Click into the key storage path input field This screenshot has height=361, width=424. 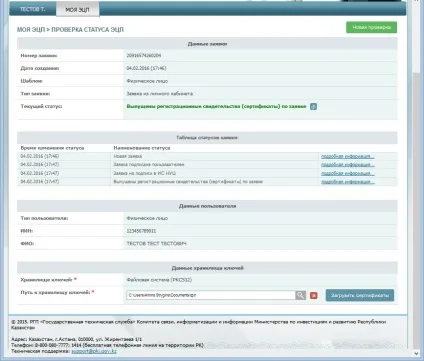click(211, 295)
